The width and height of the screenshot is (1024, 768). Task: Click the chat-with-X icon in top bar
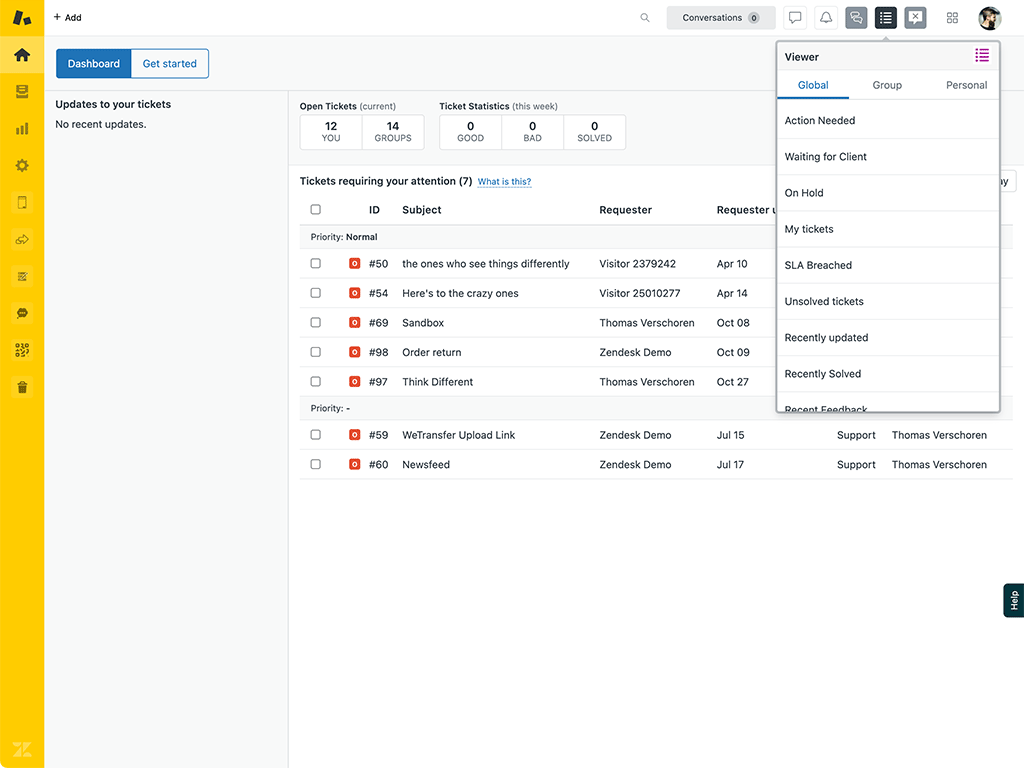916,18
